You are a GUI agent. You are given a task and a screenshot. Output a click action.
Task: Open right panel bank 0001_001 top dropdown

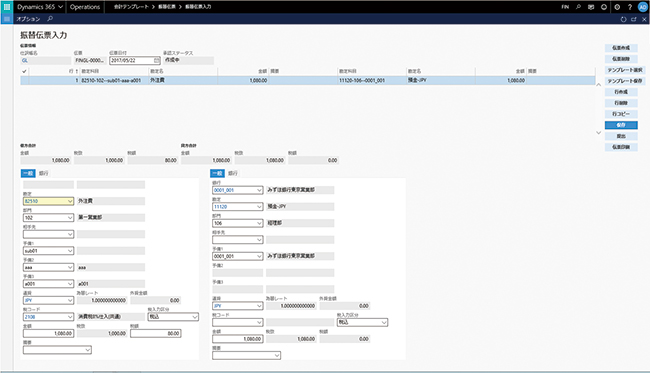259,190
